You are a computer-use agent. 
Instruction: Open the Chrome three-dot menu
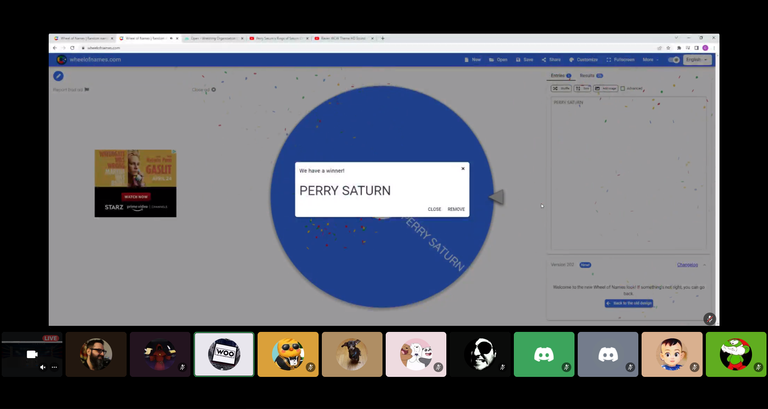coord(714,48)
